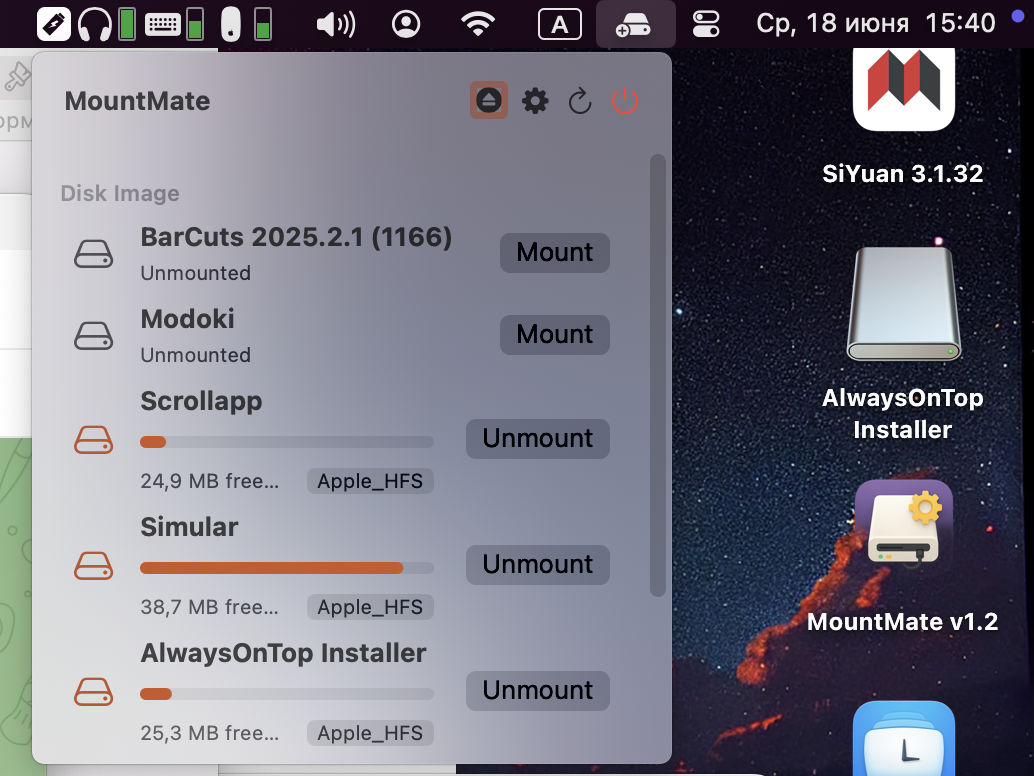
Task: Click the Disk Image section header
Action: coord(120,193)
